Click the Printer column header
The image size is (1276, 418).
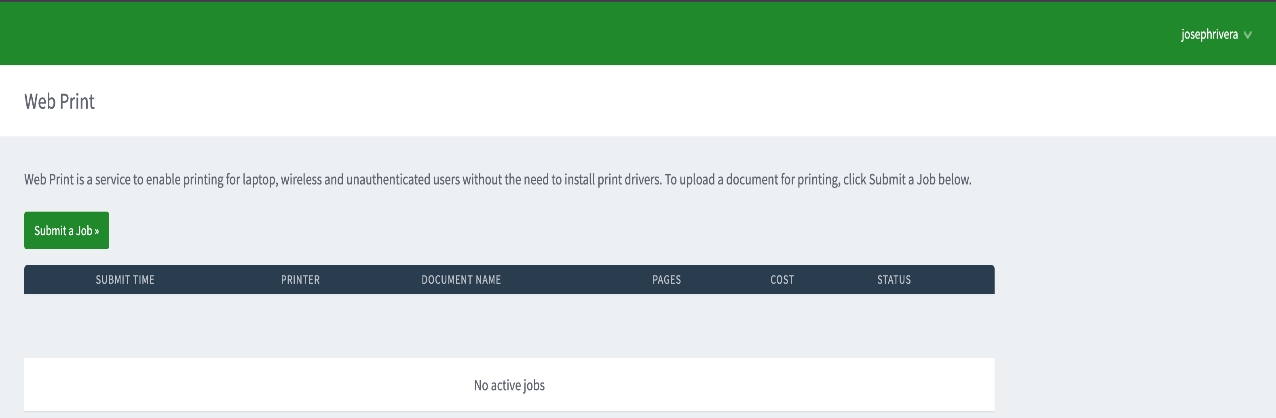click(x=300, y=280)
